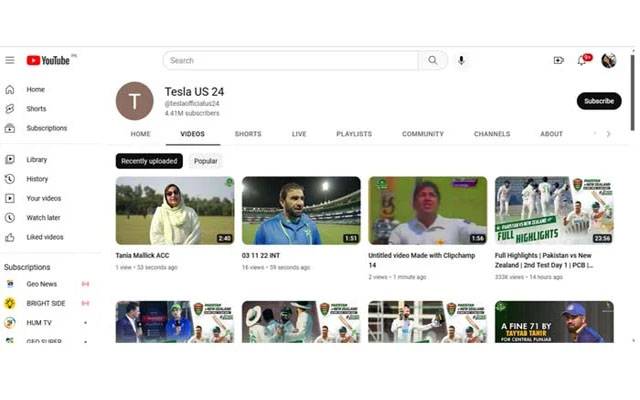Click the live indicator beside Geo News
This screenshot has height=400, width=640.
click(85, 284)
